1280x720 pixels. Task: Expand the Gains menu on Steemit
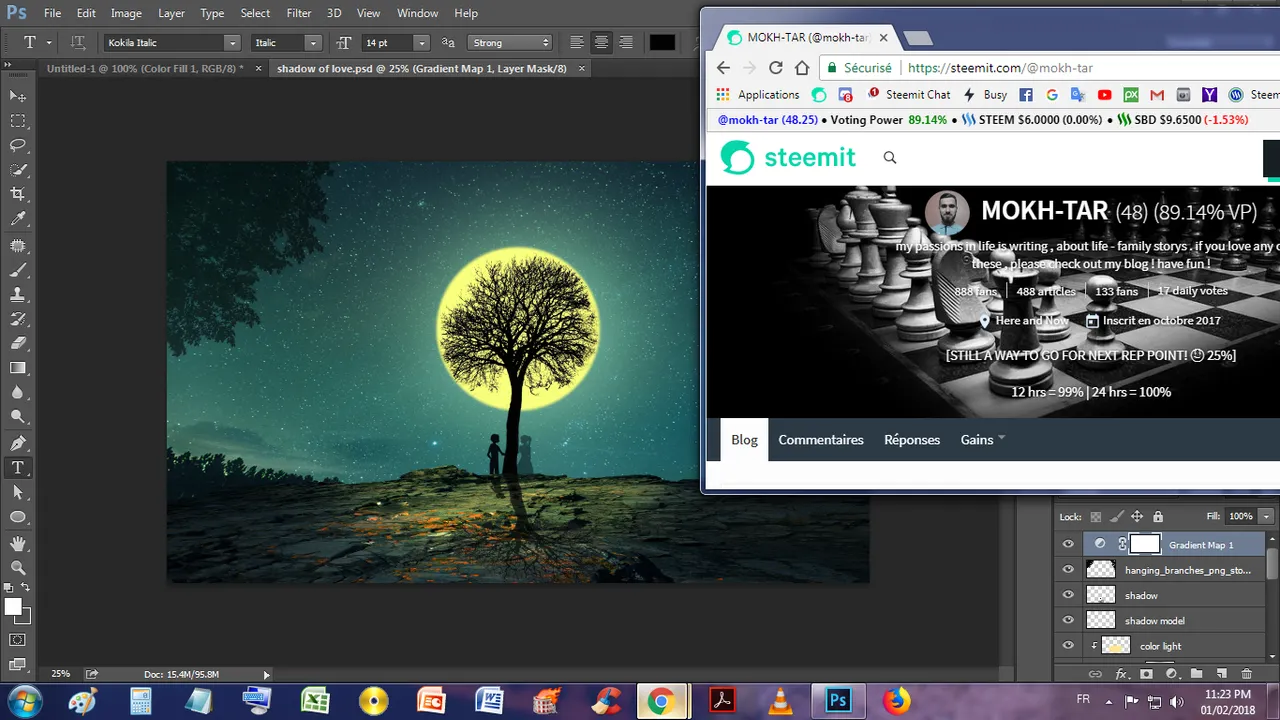click(982, 440)
